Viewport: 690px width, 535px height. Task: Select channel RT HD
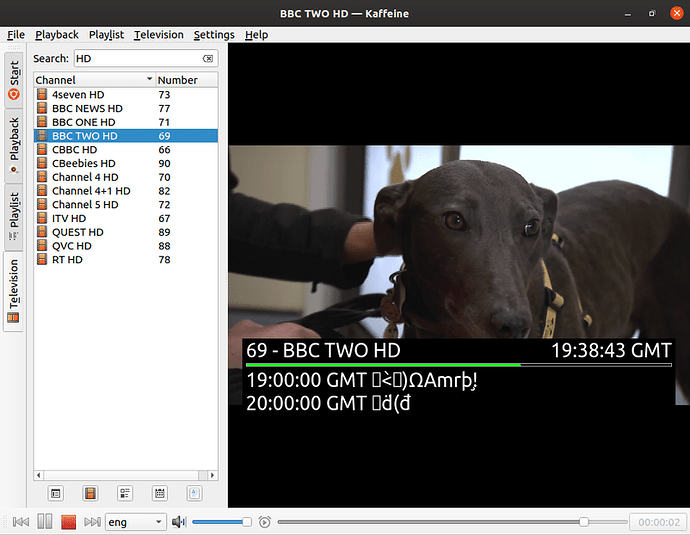coord(126,260)
